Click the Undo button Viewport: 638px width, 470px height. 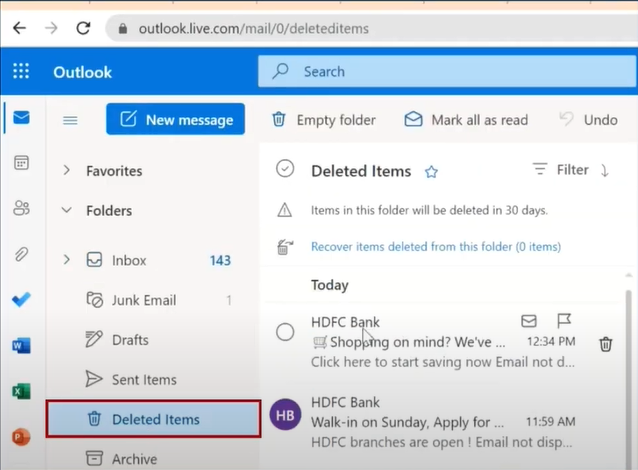point(589,120)
